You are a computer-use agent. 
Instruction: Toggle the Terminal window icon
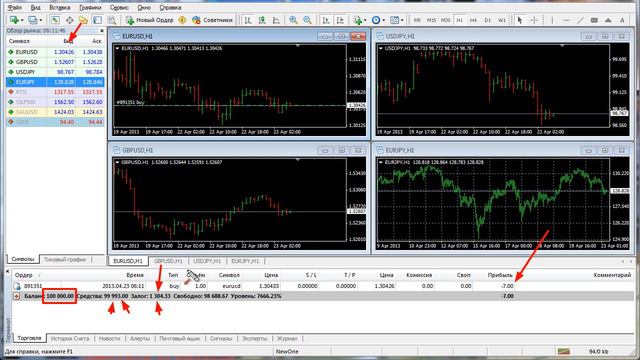(x=98, y=20)
